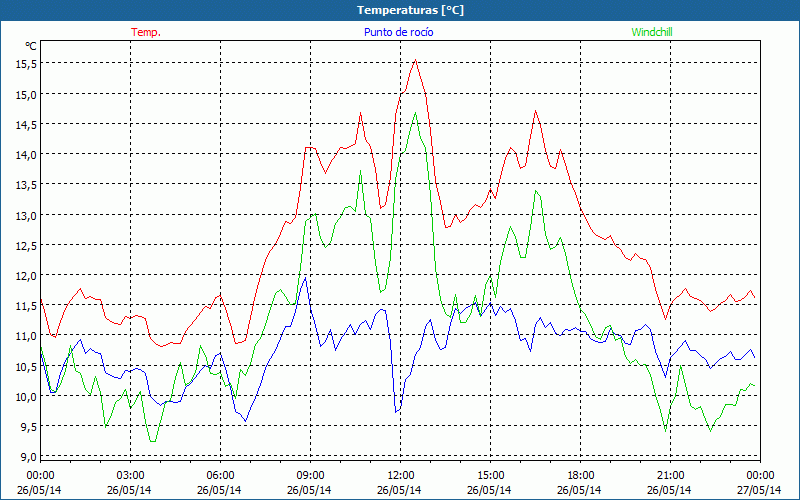The height and width of the screenshot is (500, 800).
Task: Click the 27/05/14 date label
Action: (x=760, y=490)
